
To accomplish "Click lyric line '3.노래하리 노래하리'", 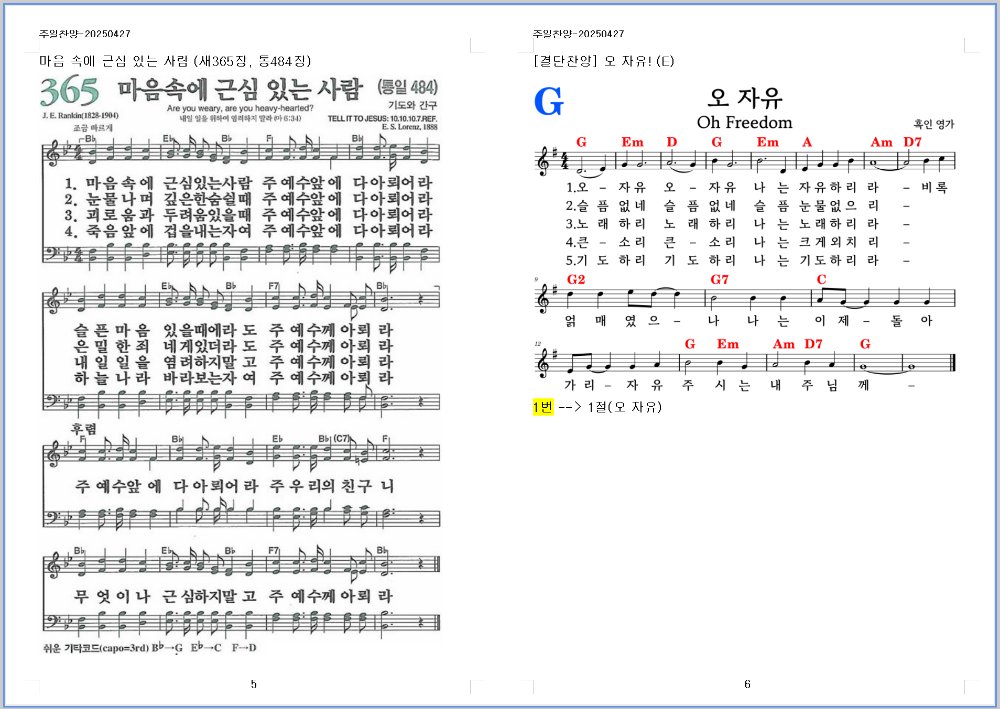I will (651, 224).
